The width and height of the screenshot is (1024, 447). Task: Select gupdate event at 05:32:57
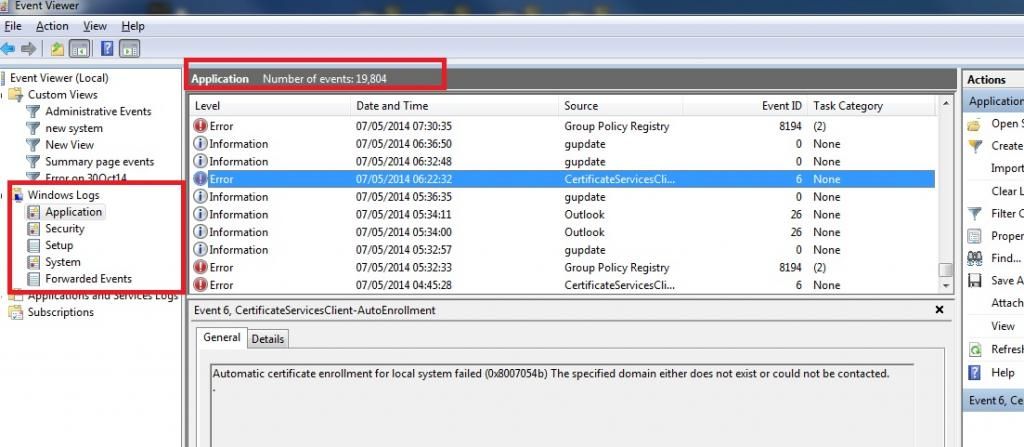564,250
